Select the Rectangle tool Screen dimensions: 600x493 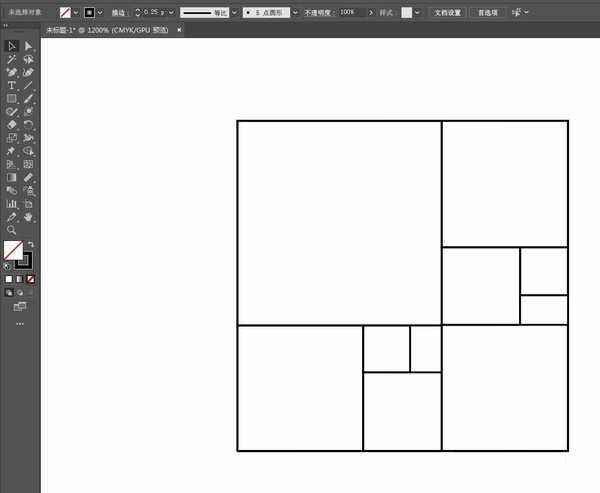[11, 99]
